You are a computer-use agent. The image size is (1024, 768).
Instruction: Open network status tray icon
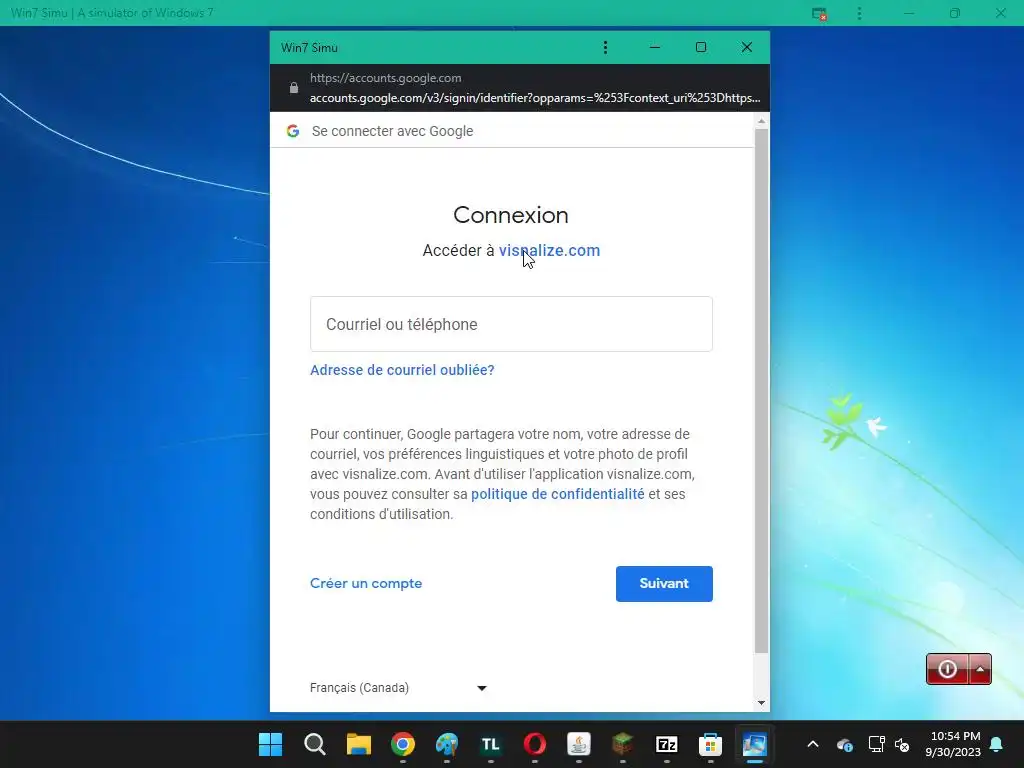pos(876,744)
